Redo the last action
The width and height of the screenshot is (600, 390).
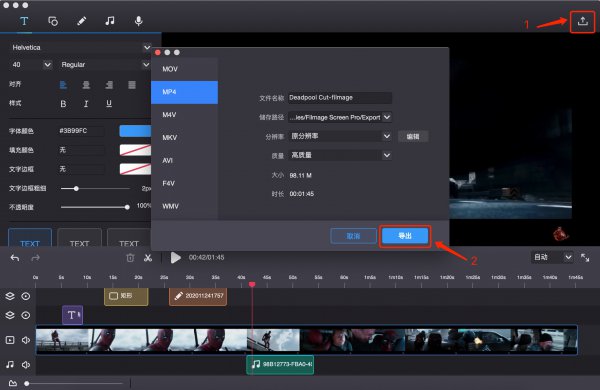(35, 258)
